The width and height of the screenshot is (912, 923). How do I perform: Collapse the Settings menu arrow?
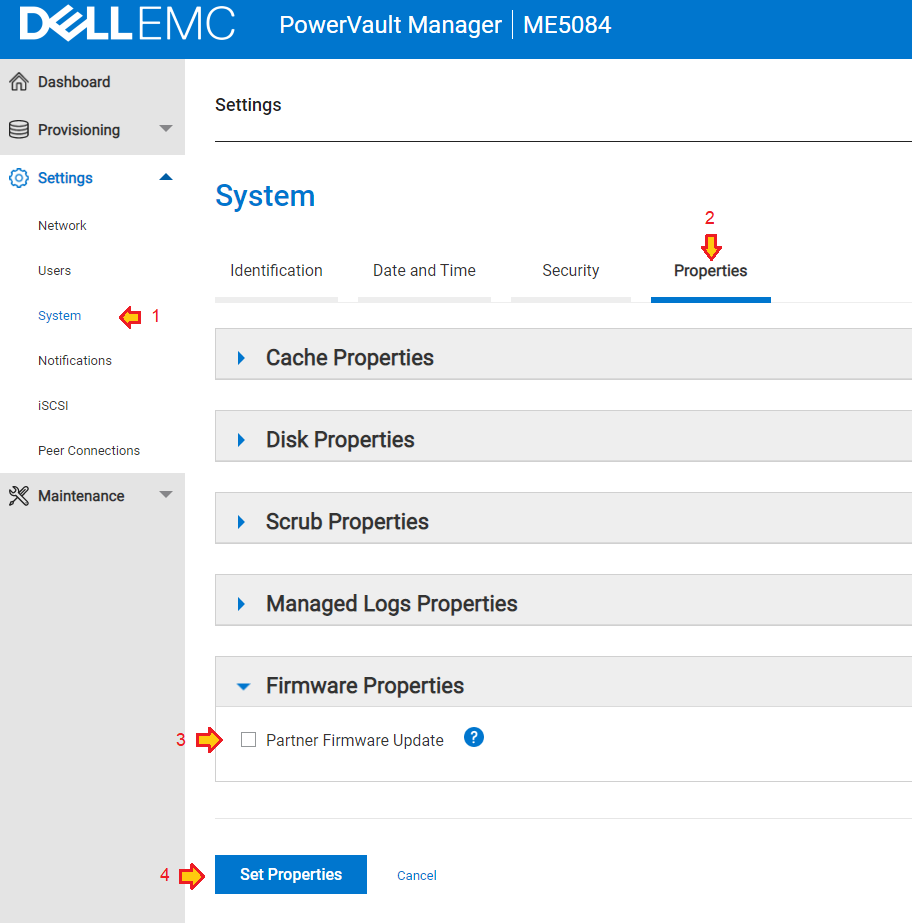coord(166,177)
